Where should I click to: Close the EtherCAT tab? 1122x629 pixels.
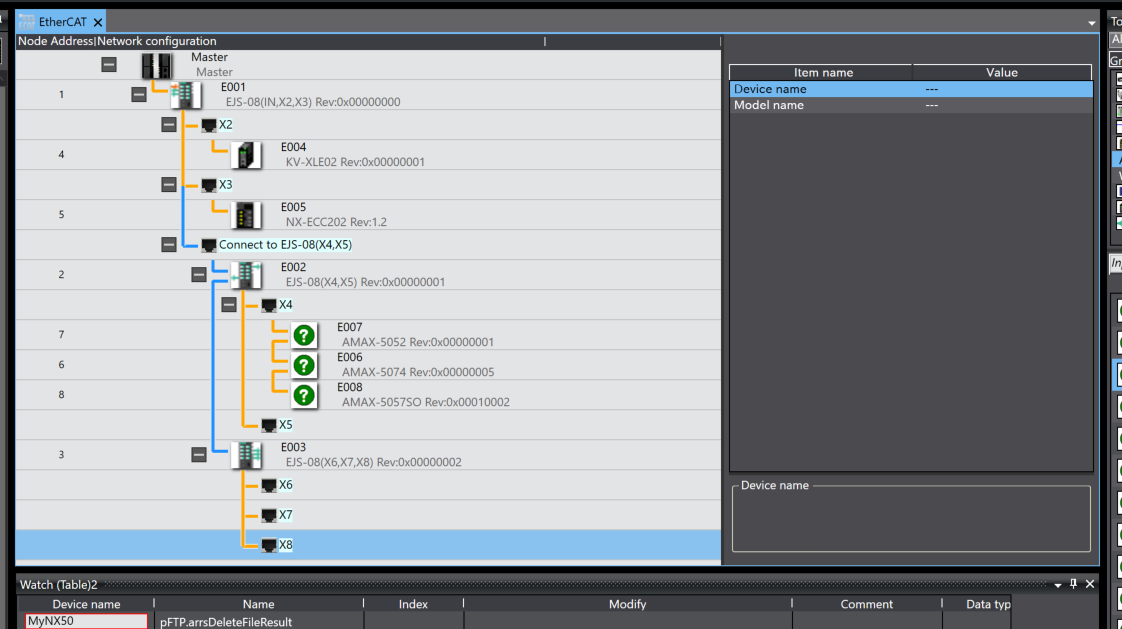pos(98,22)
